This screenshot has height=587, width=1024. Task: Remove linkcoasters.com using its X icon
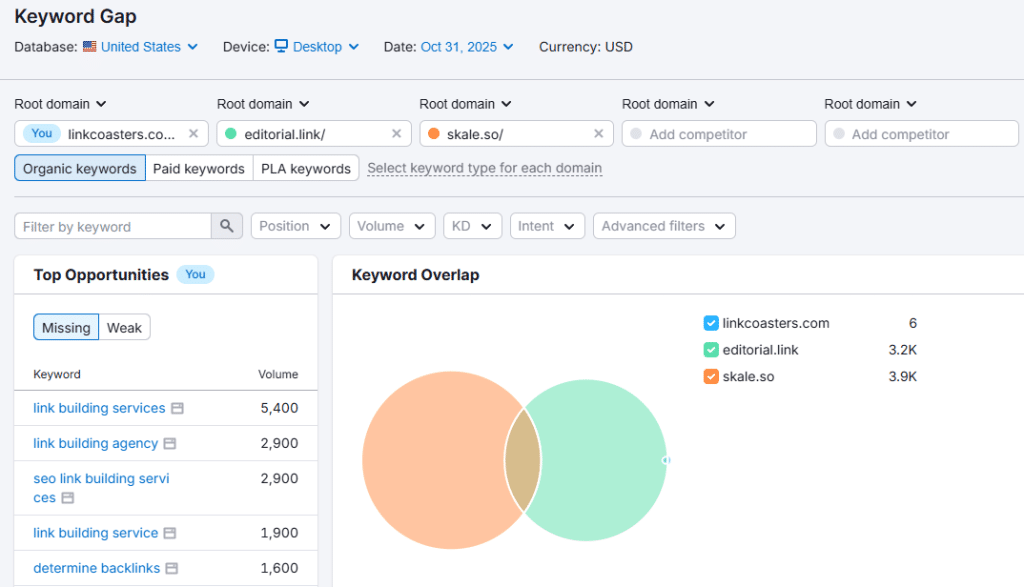click(193, 133)
